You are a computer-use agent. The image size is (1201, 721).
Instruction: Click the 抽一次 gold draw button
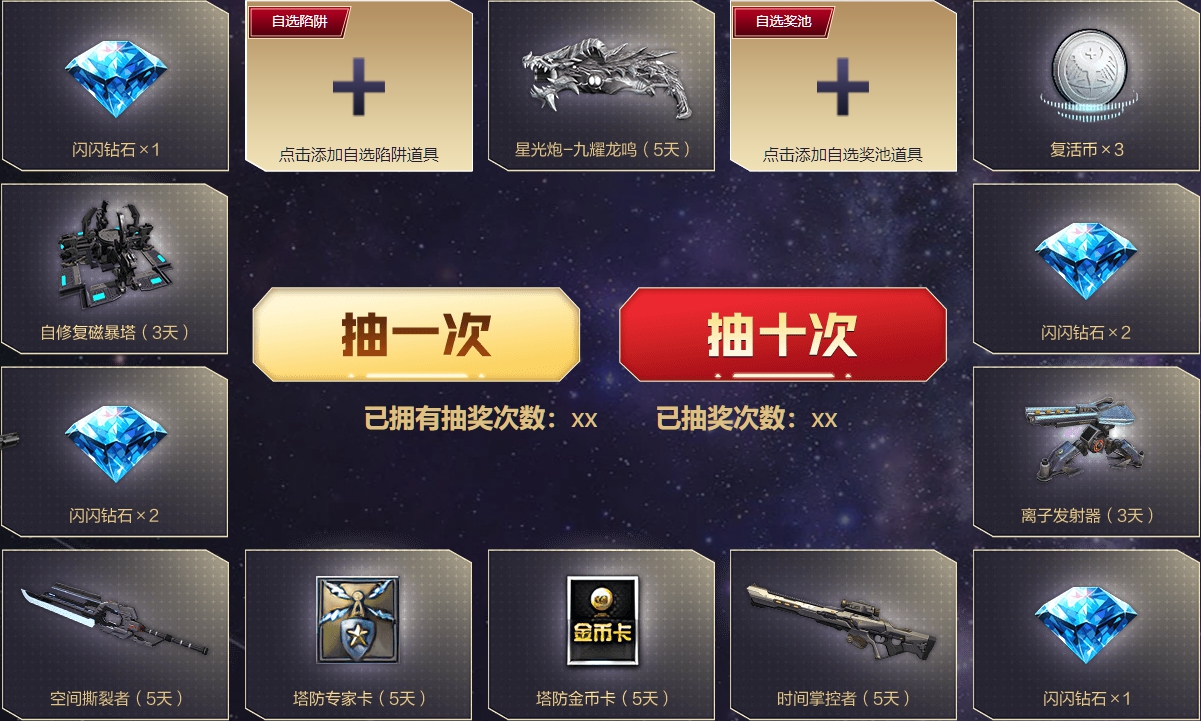pyautogui.click(x=416, y=335)
